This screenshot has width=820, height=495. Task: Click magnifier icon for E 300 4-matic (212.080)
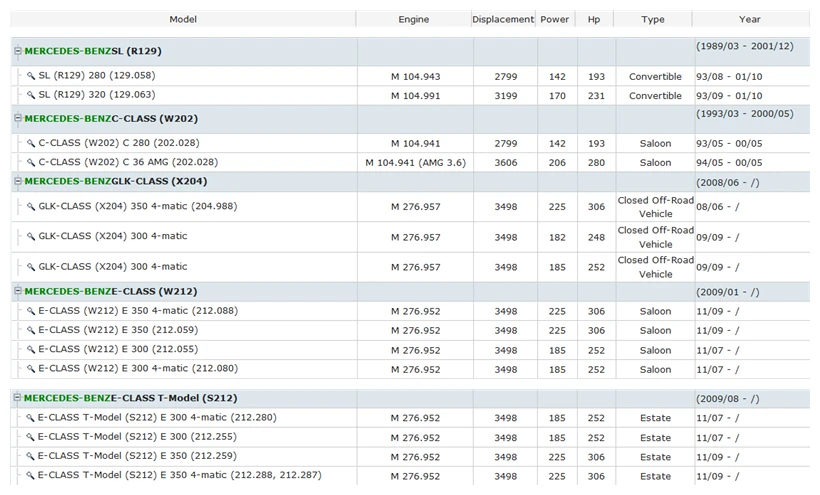point(31,369)
